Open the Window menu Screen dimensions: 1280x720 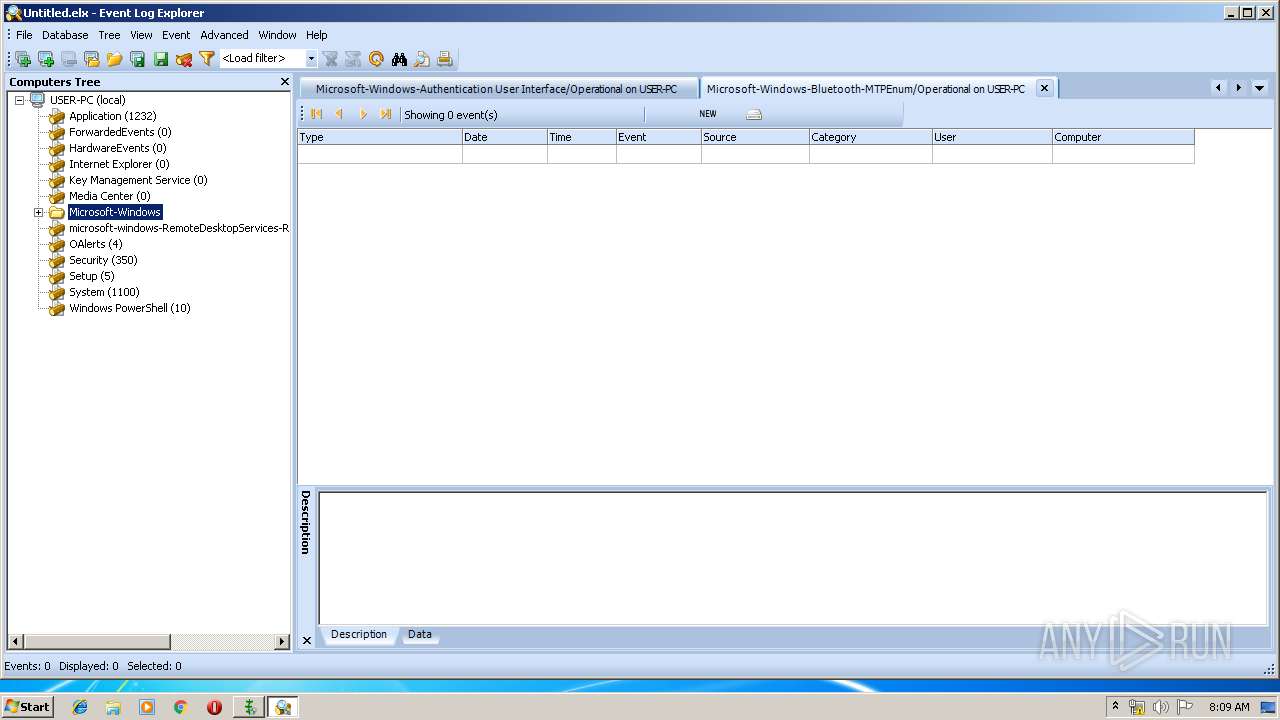(277, 35)
